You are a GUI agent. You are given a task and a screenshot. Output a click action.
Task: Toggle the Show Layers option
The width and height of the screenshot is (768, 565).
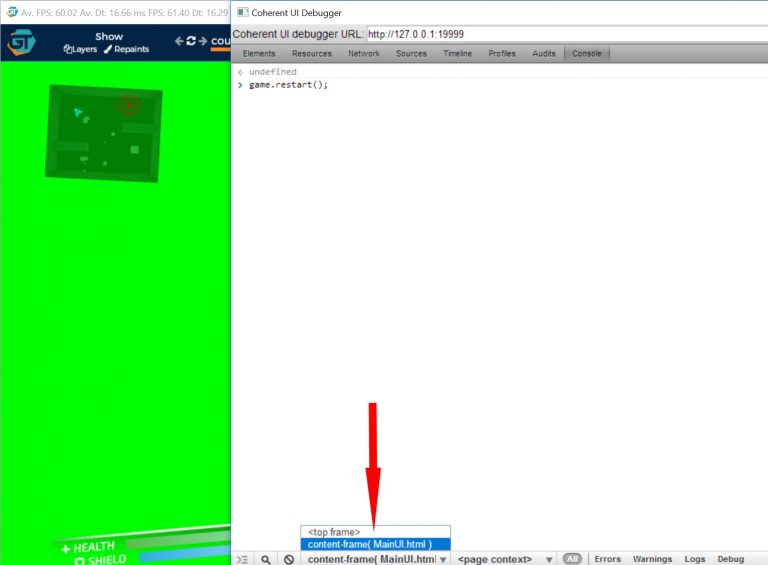[x=81, y=49]
